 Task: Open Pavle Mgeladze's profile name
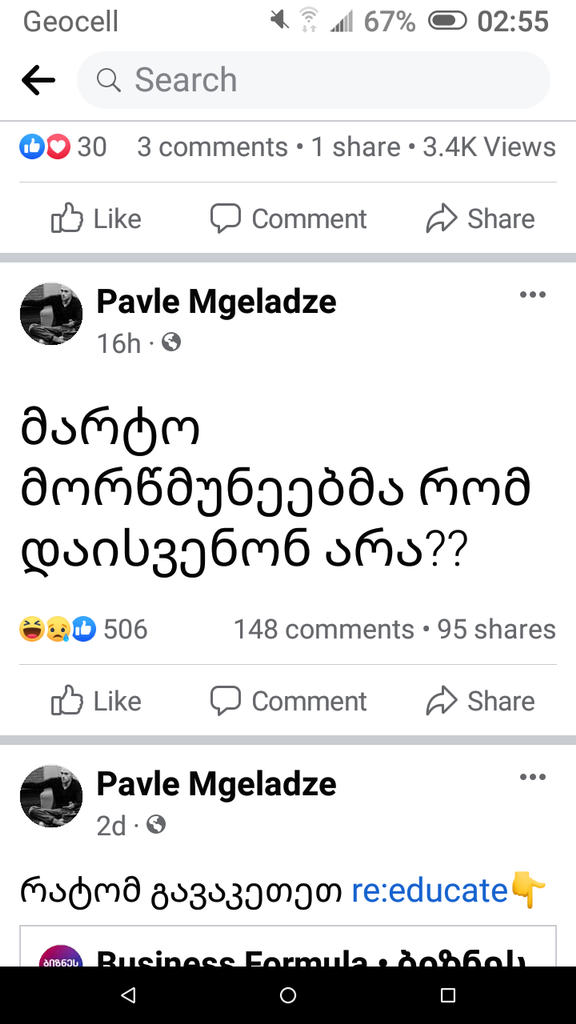click(216, 300)
